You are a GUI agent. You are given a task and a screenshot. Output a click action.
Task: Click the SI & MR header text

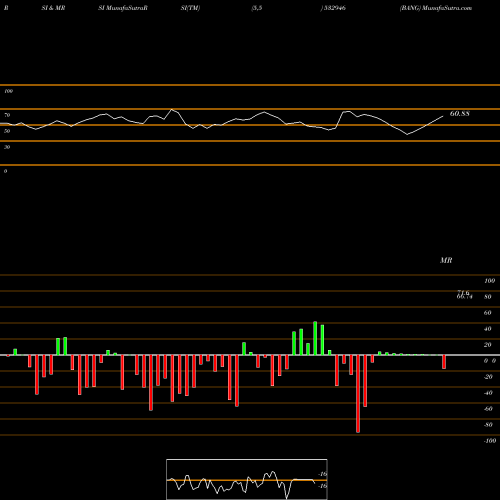click(53, 8)
